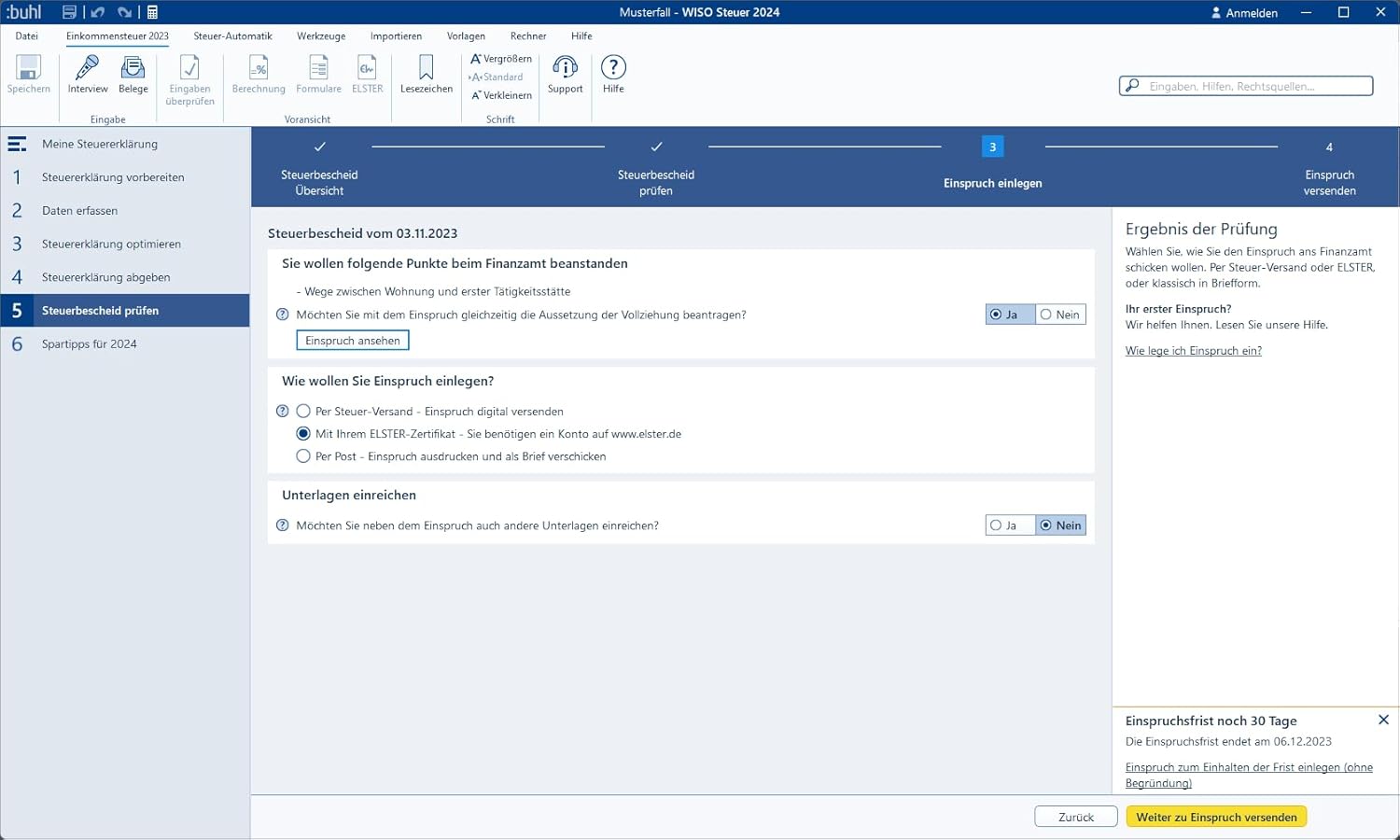
Task: Click the Anmelden label
Action: pyautogui.click(x=1252, y=13)
